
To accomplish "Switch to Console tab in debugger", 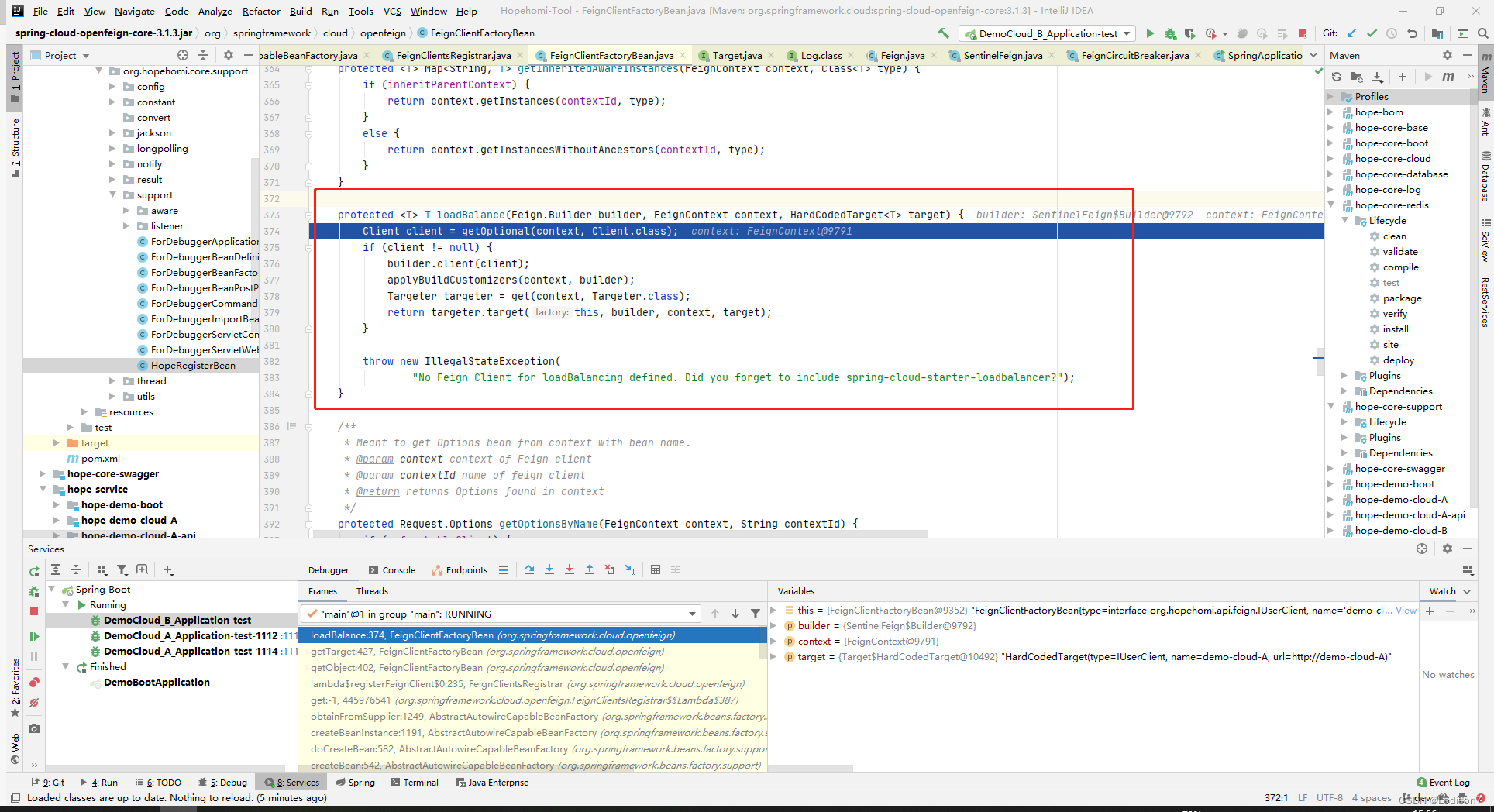I will click(x=392, y=570).
